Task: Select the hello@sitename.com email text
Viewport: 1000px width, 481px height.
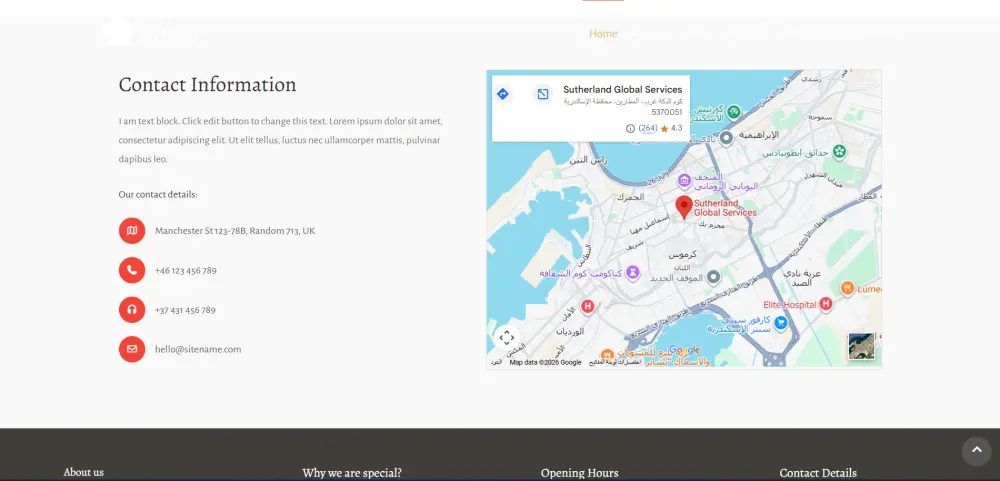Action: [x=198, y=349]
